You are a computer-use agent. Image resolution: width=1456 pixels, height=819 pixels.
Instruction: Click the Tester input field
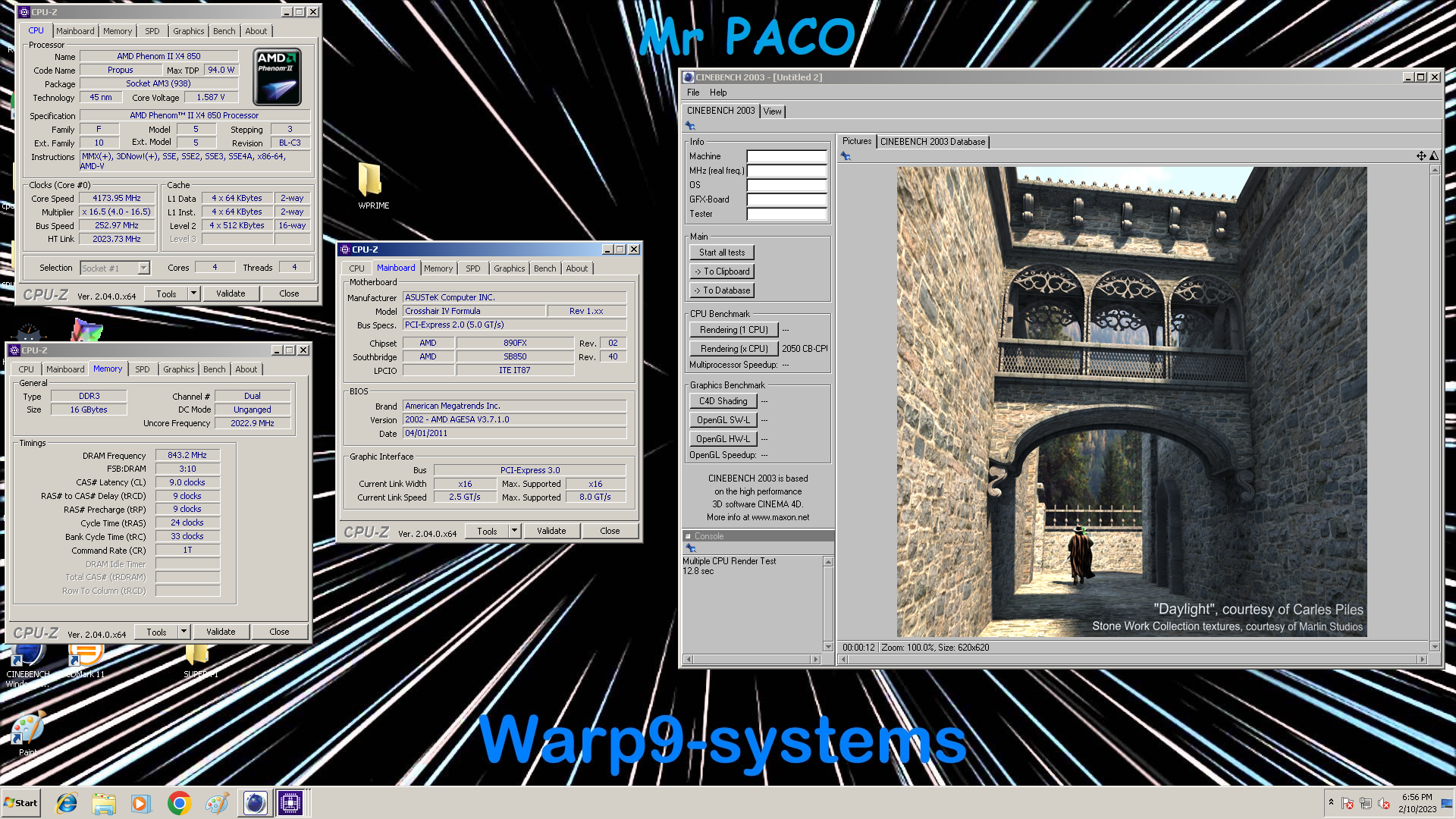click(786, 214)
